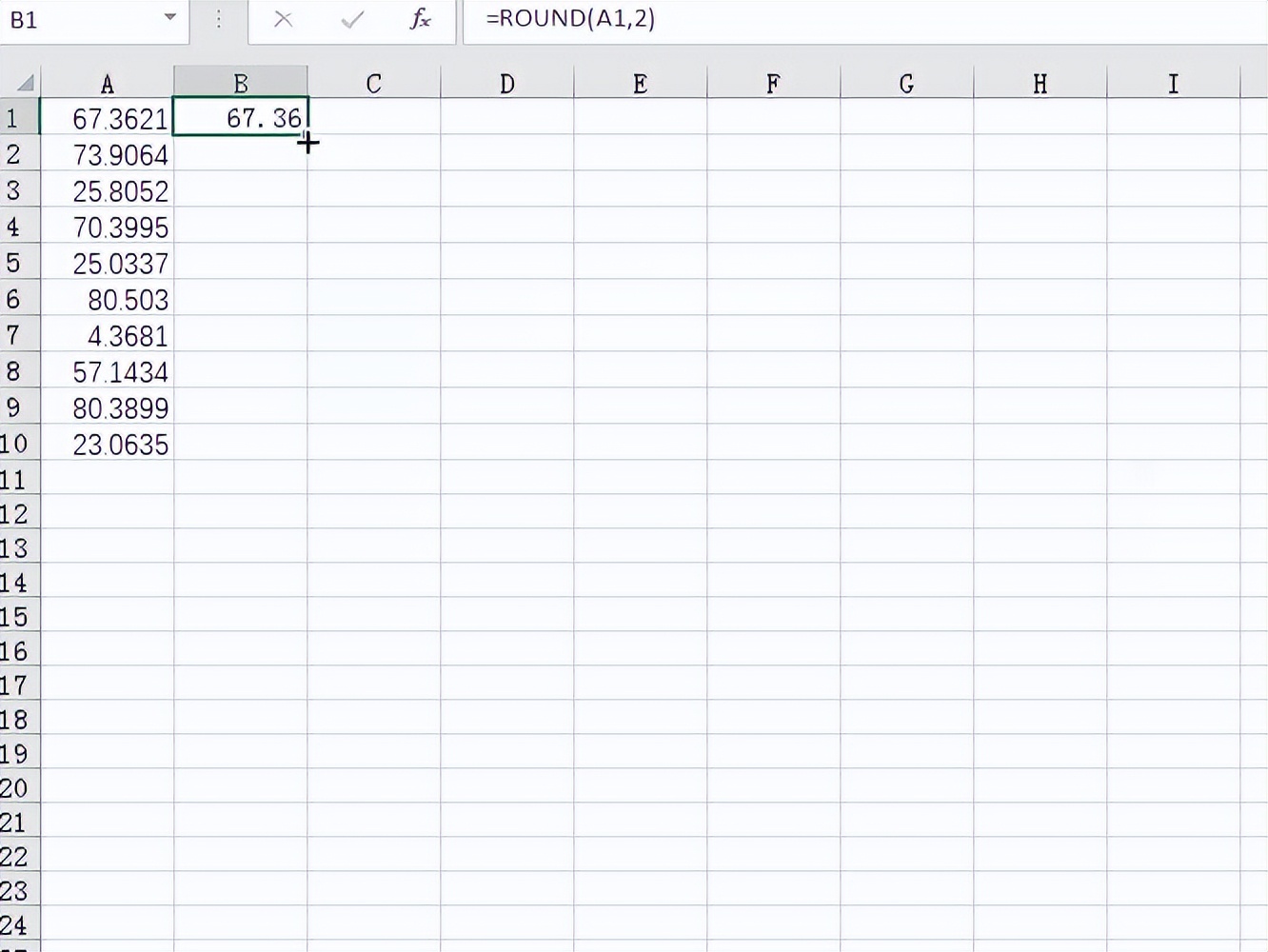Click cell A8 containing 57.1434

pyautogui.click(x=107, y=370)
